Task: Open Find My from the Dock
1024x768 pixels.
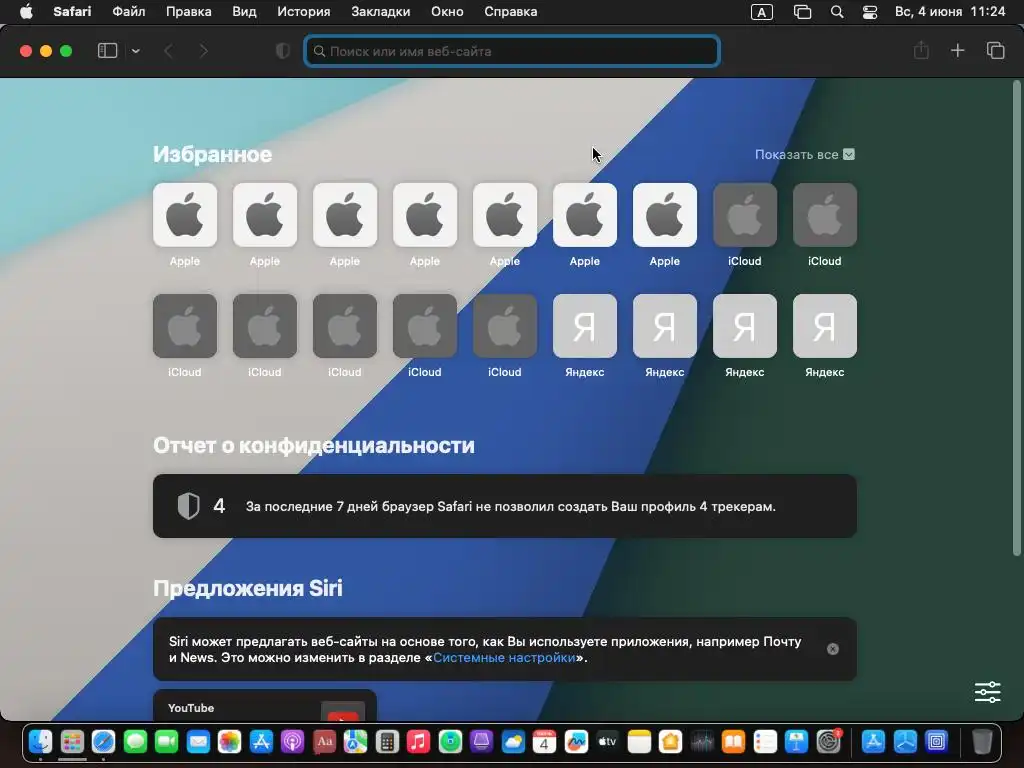Action: tap(450, 742)
